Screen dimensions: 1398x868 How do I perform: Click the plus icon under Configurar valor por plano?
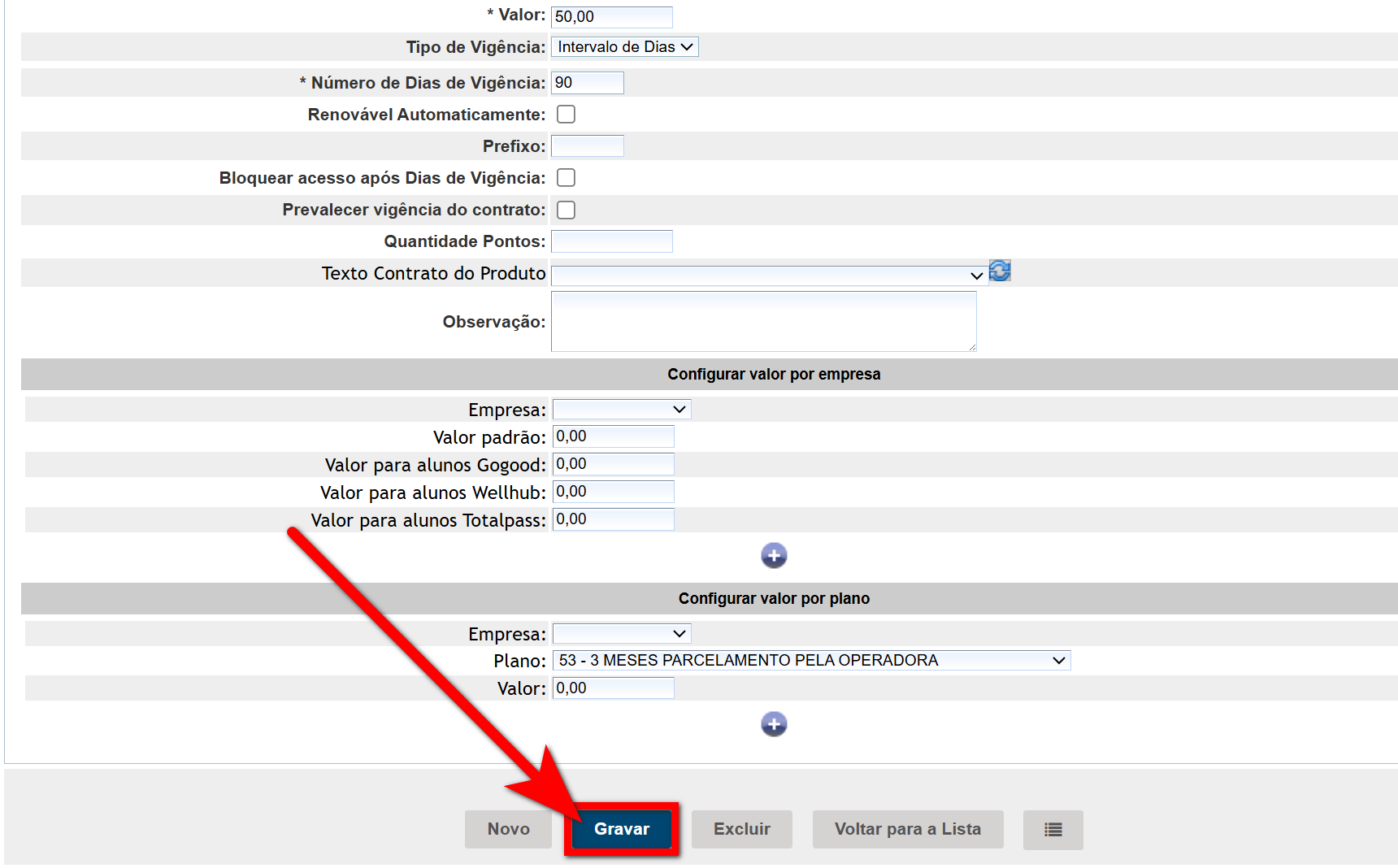pos(774,724)
